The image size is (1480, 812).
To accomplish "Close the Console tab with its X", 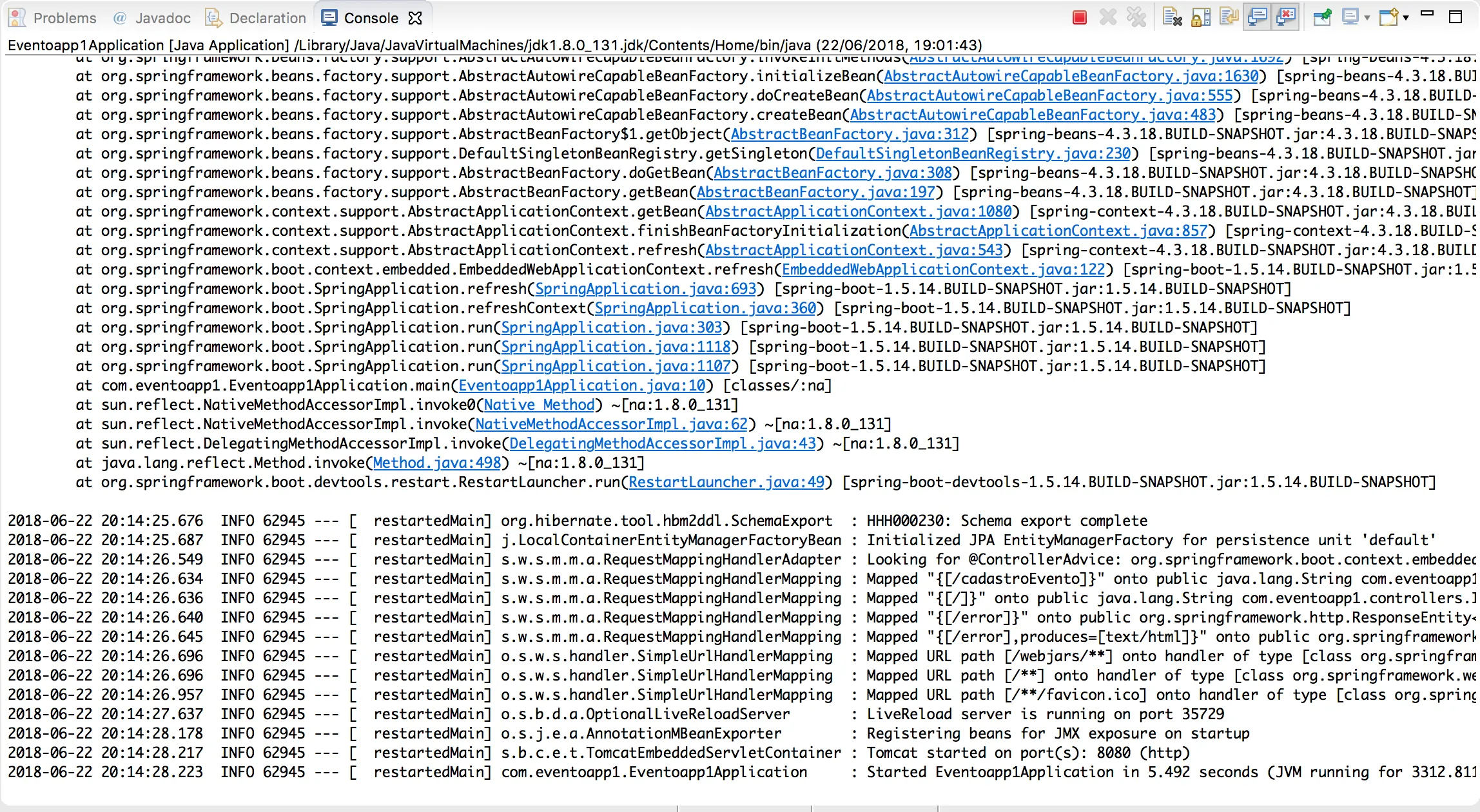I will (416, 18).
